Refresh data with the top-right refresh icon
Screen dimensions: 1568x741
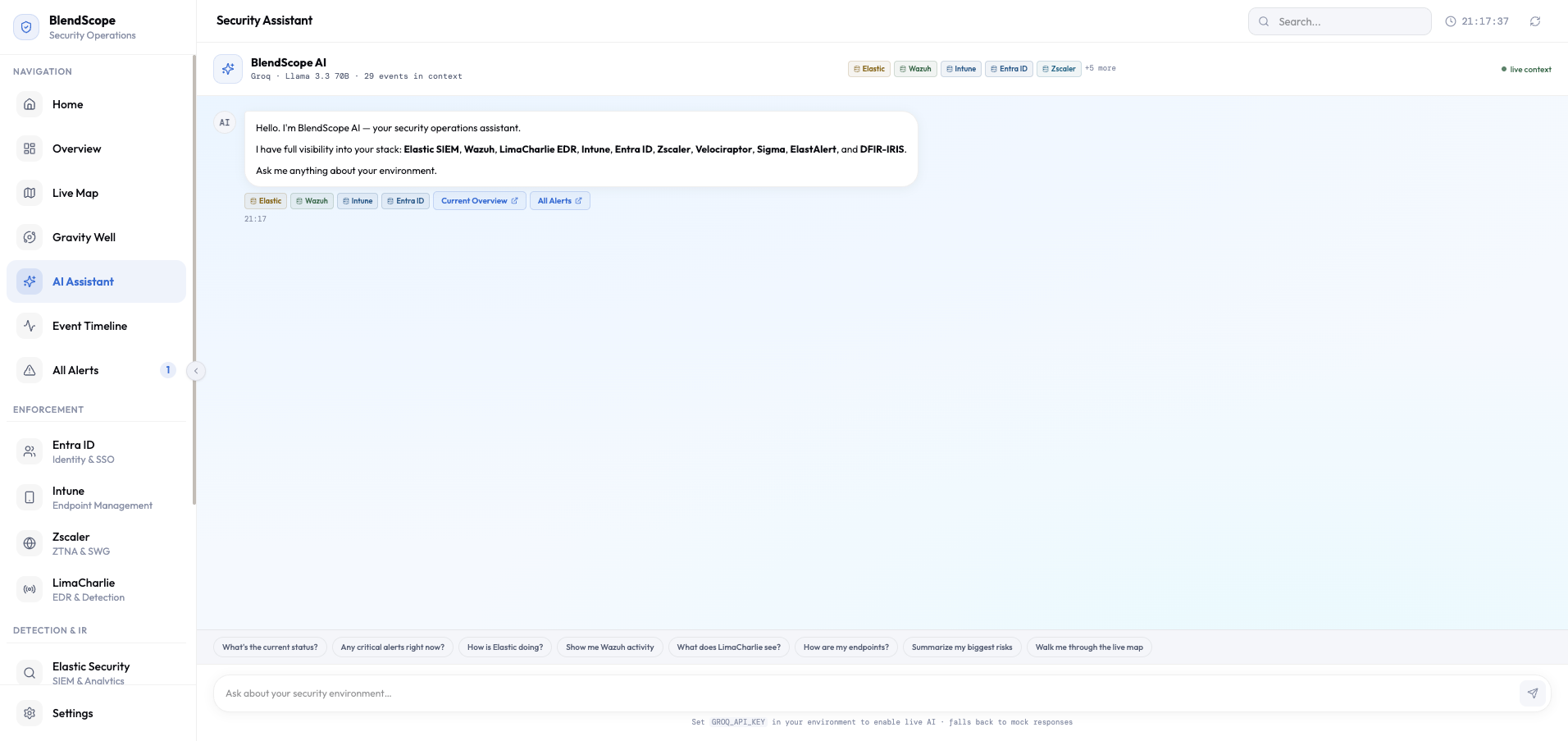(1535, 21)
